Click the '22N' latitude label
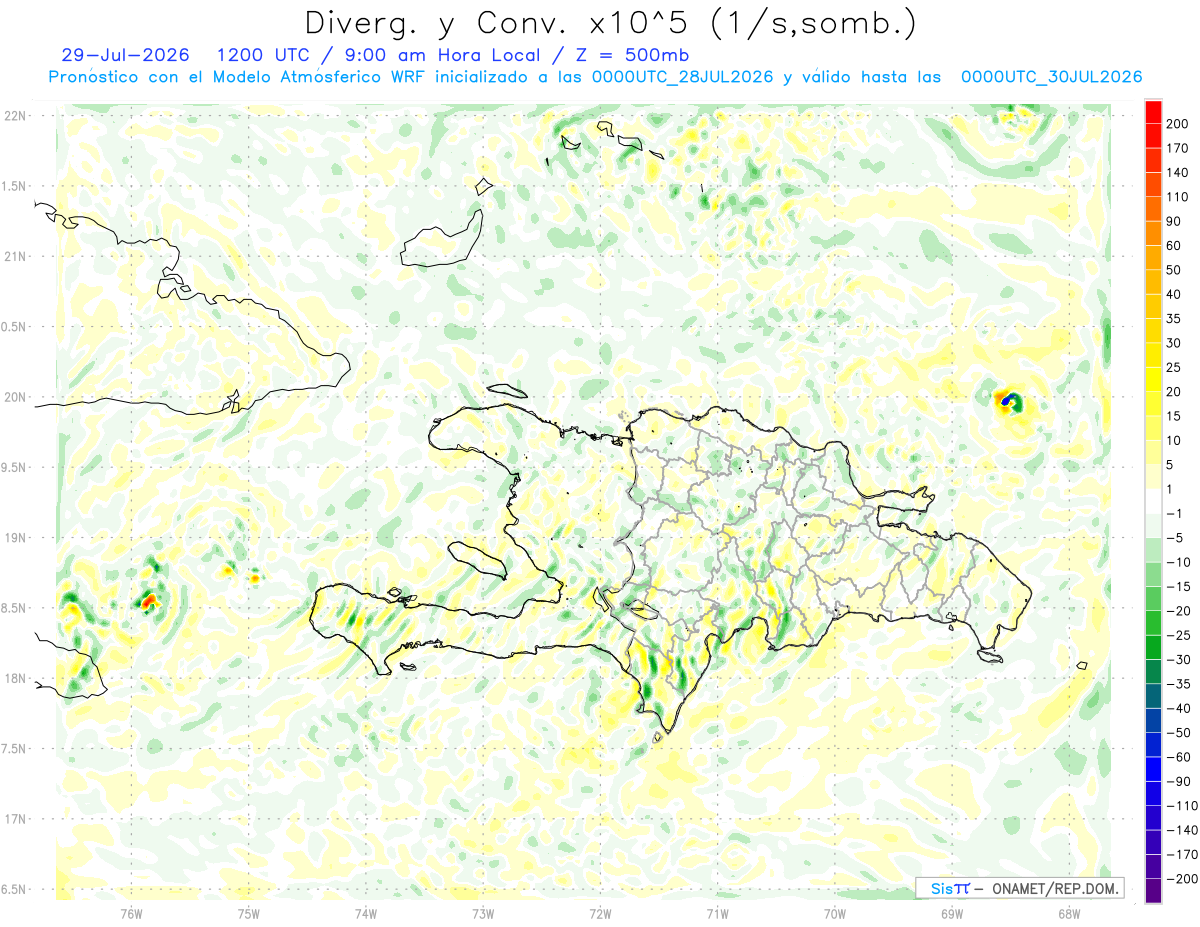Viewport: 1200px width, 927px height. pyautogui.click(x=14, y=115)
